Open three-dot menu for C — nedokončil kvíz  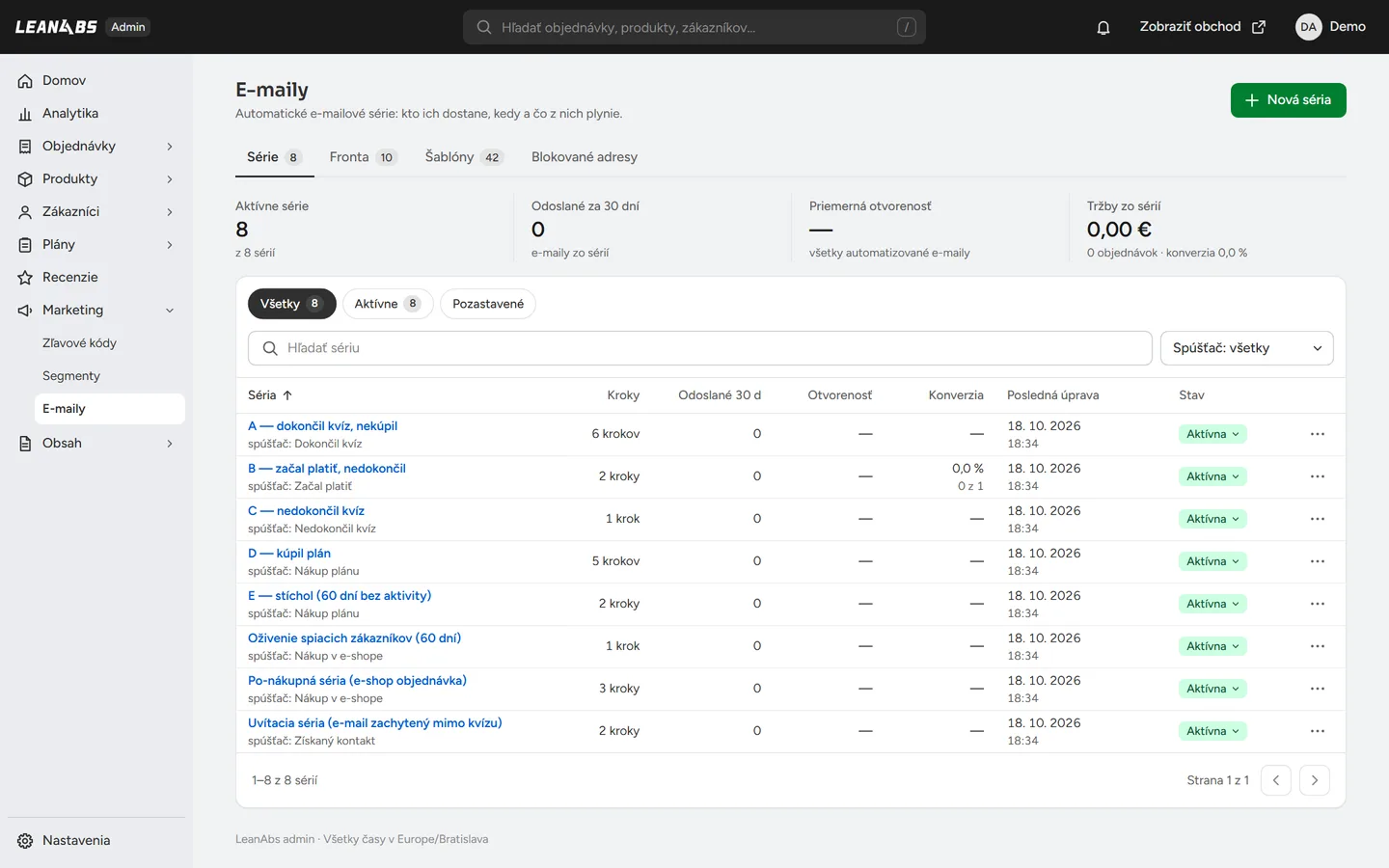coord(1318,519)
